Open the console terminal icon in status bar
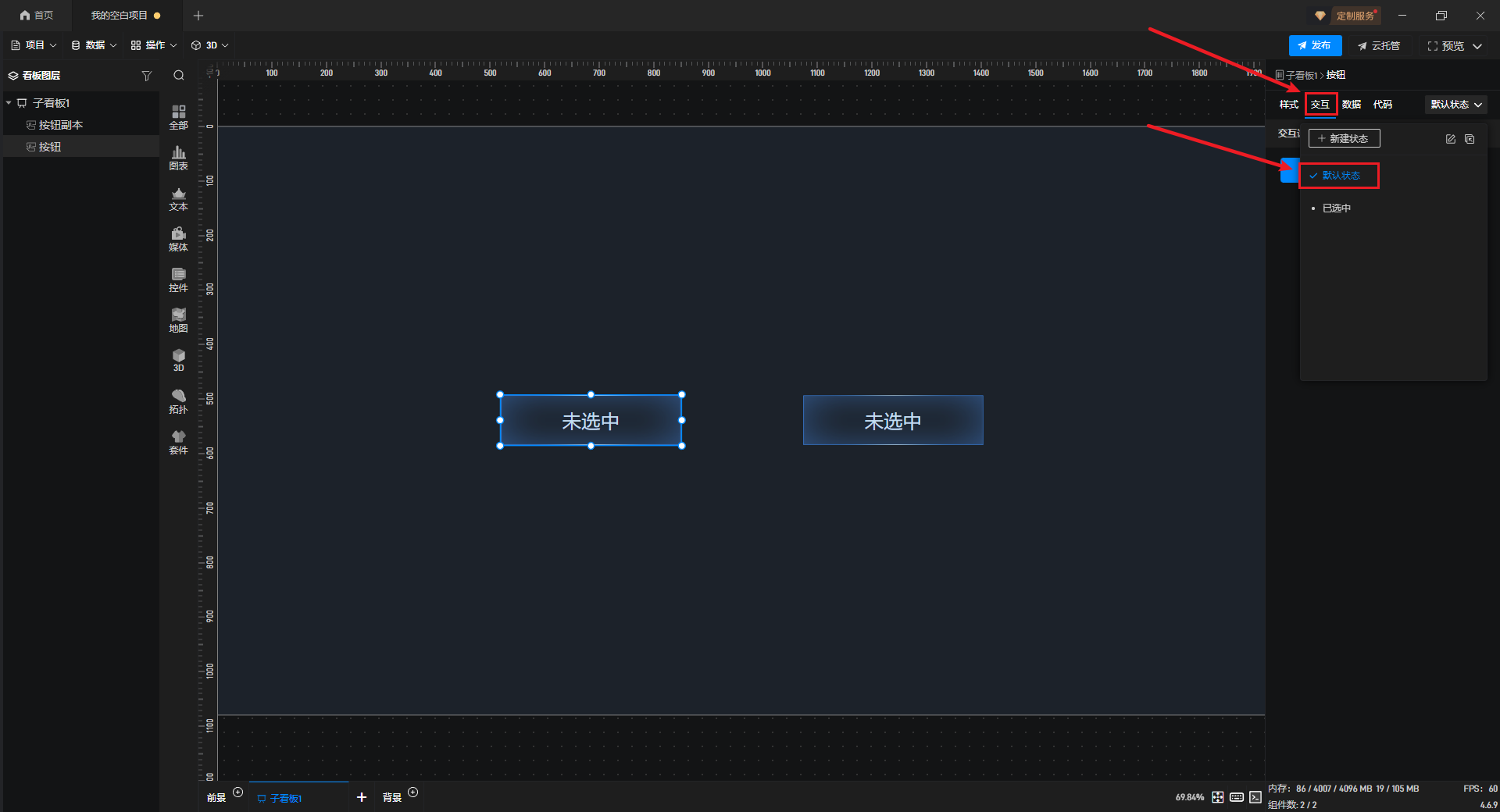Screen dimensions: 1500x812 (x=1255, y=797)
